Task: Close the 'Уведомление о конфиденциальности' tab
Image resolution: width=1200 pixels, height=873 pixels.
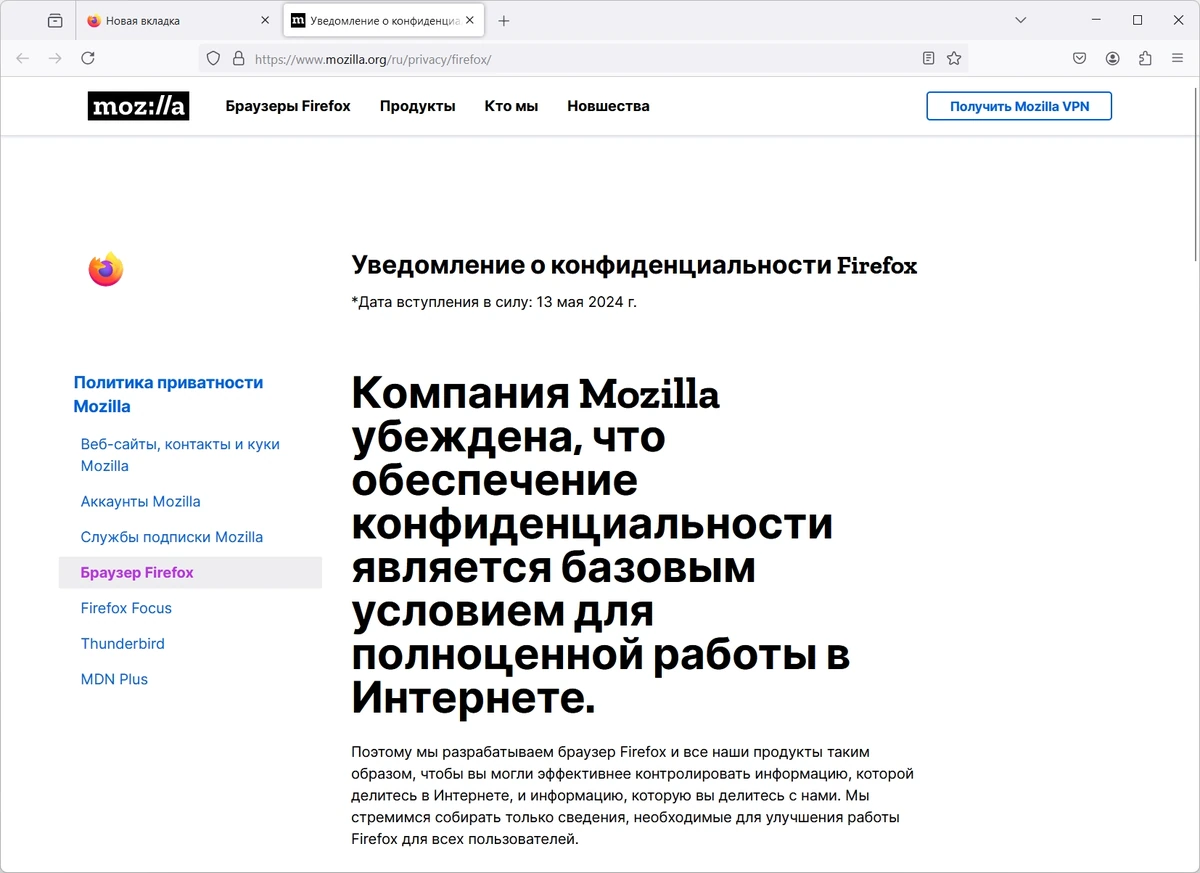Action: coord(470,20)
